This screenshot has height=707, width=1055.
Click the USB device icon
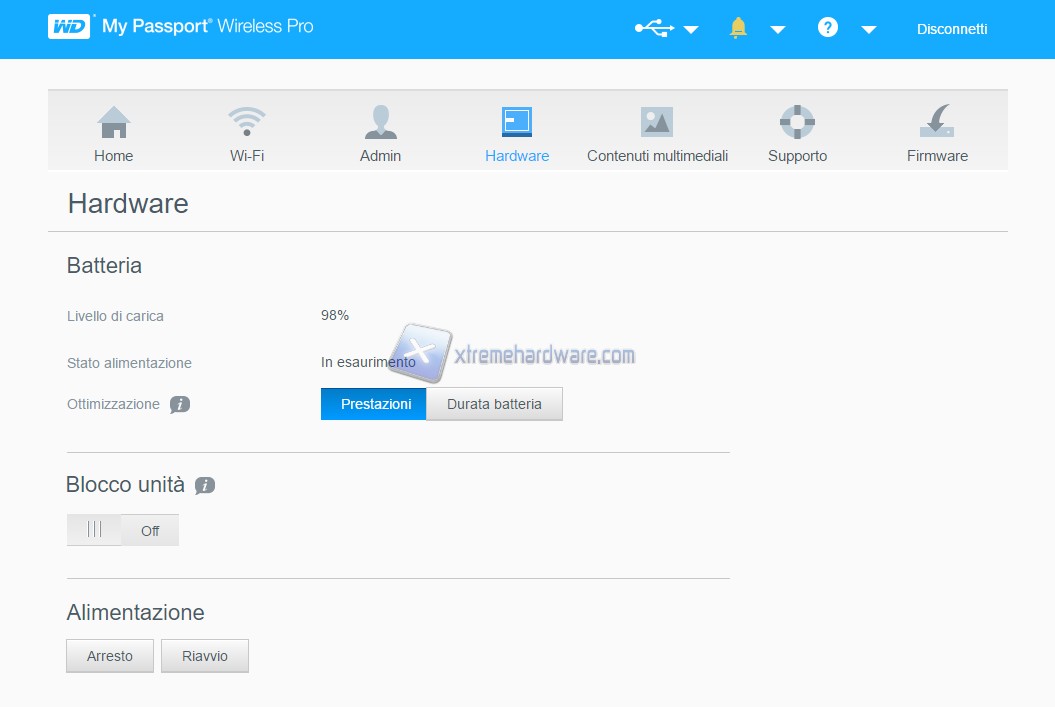(654, 28)
